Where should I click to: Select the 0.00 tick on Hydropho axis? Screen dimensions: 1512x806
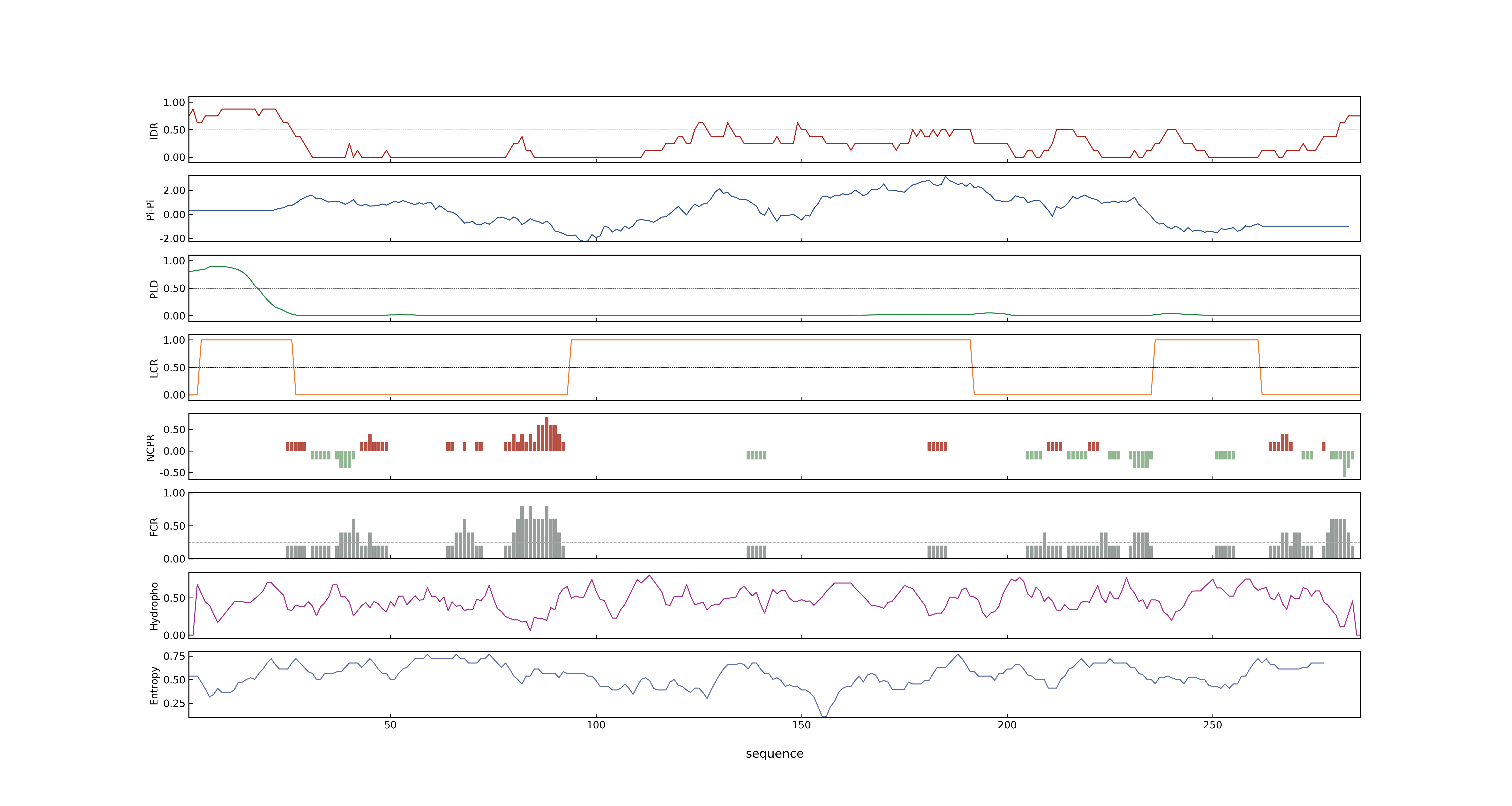(x=174, y=635)
